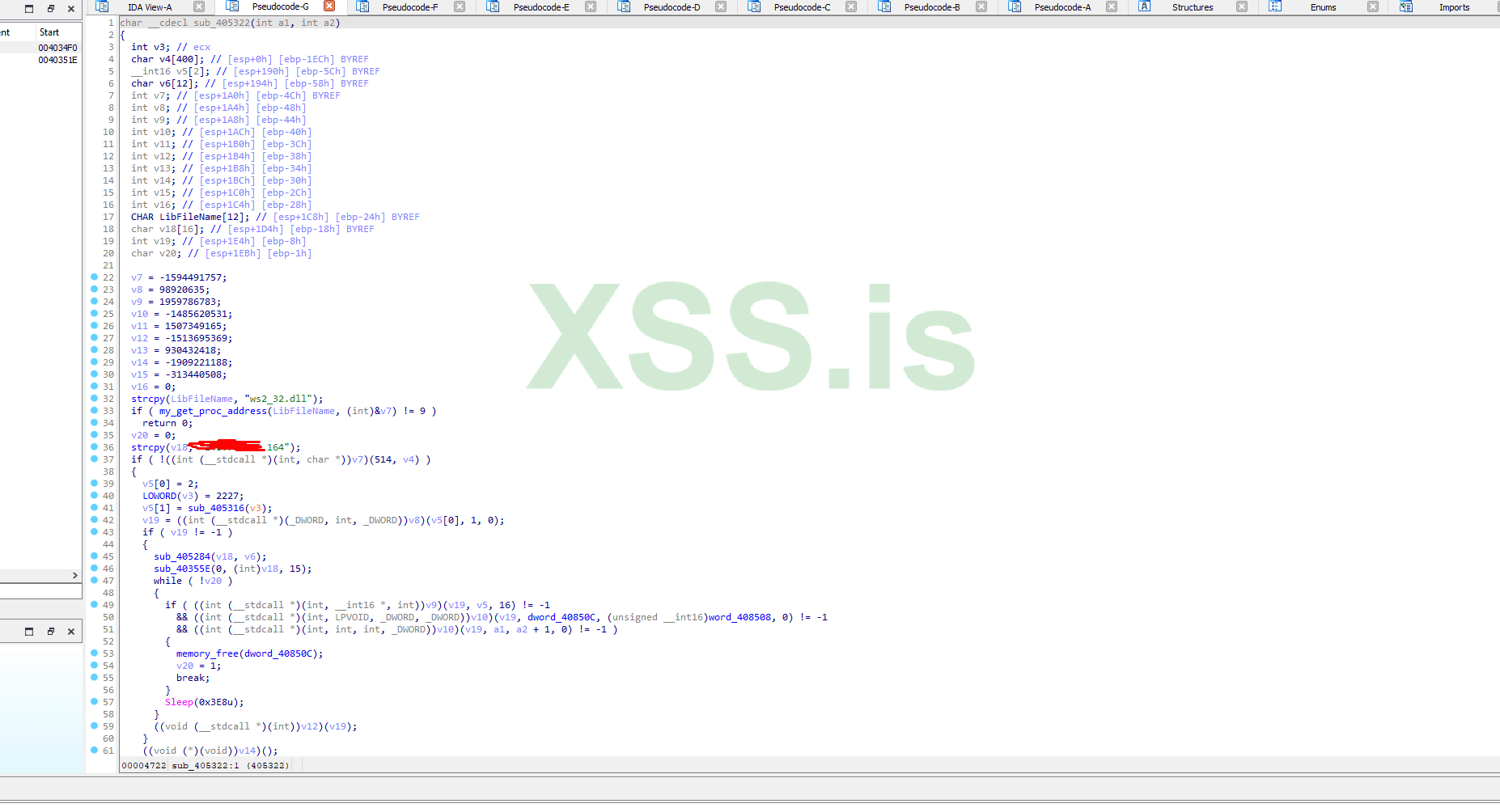
Task: Close the Pseudocode-B tab
Action: pos(981,6)
